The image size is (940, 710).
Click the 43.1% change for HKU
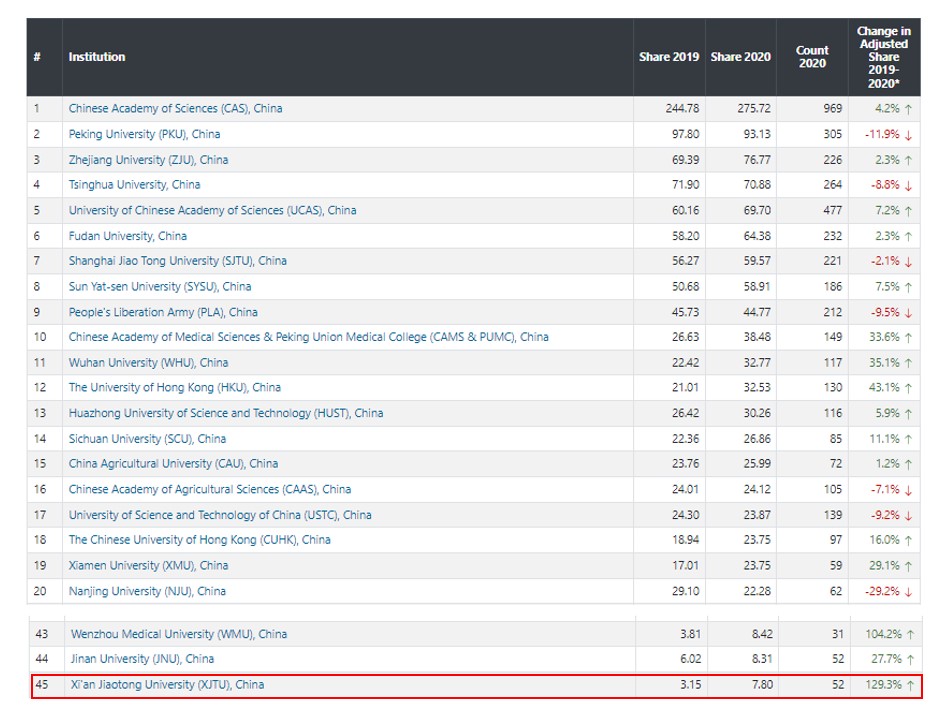pyautogui.click(x=885, y=387)
